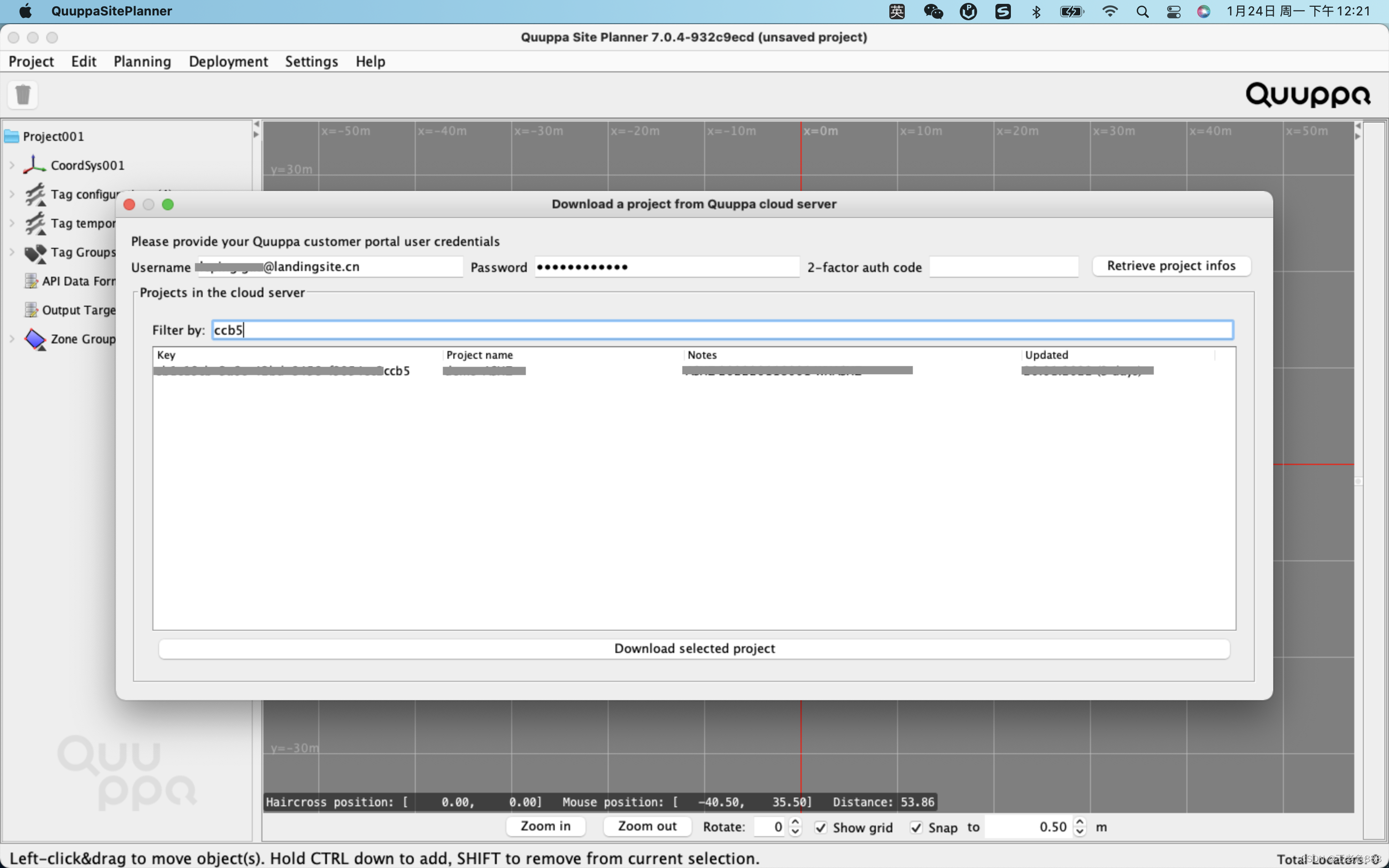Increase the Rotate stepper value
Viewport: 1389px width, 868px height.
click(x=795, y=822)
